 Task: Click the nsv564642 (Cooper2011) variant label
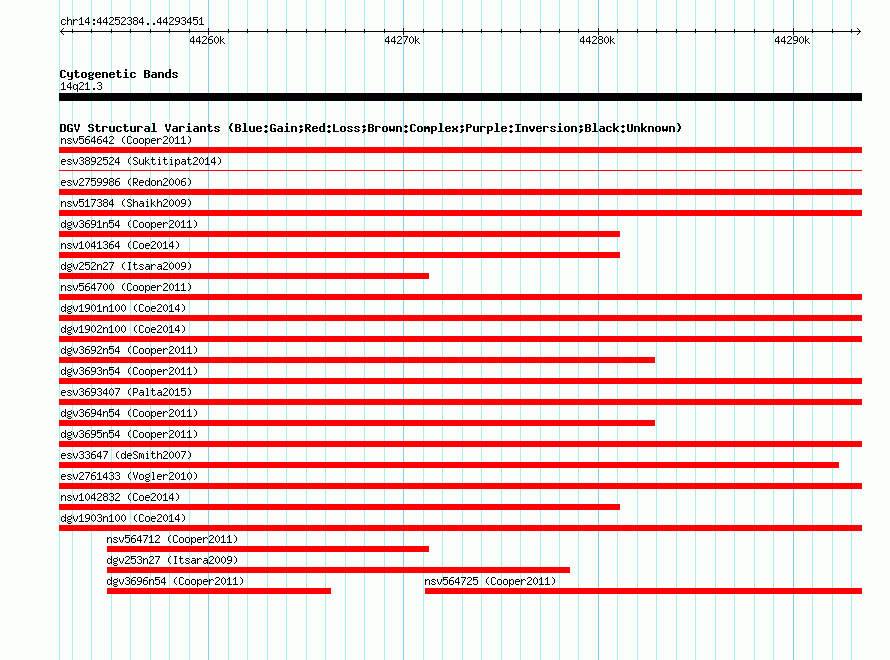tap(126, 140)
